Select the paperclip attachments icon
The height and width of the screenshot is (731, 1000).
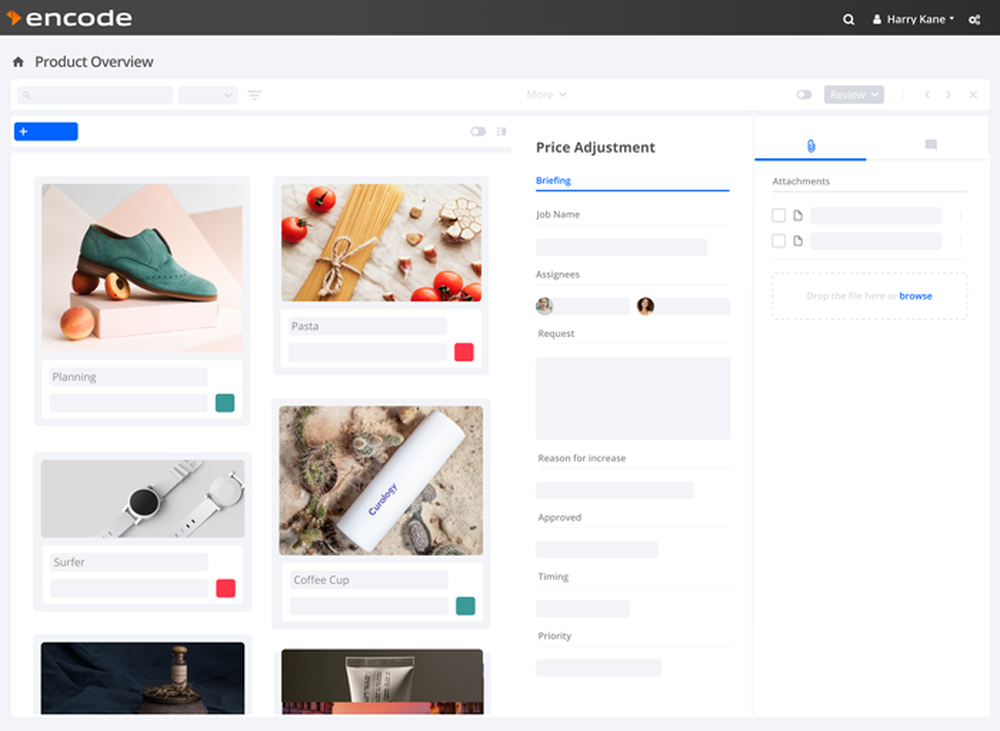(x=810, y=144)
